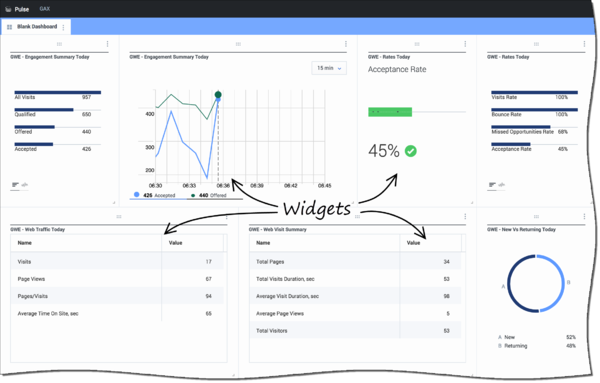Viewport: 600px width, 383px height.
Task: Toggle the 440 Offered series in legend
Action: (x=209, y=195)
